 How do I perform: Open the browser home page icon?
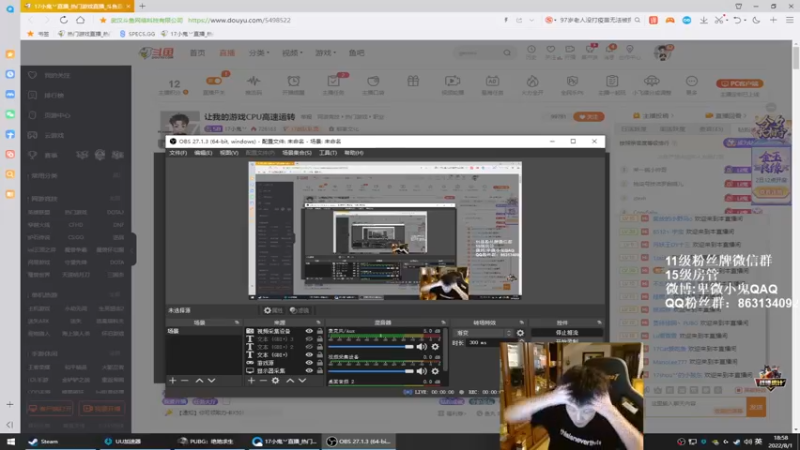click(81, 20)
